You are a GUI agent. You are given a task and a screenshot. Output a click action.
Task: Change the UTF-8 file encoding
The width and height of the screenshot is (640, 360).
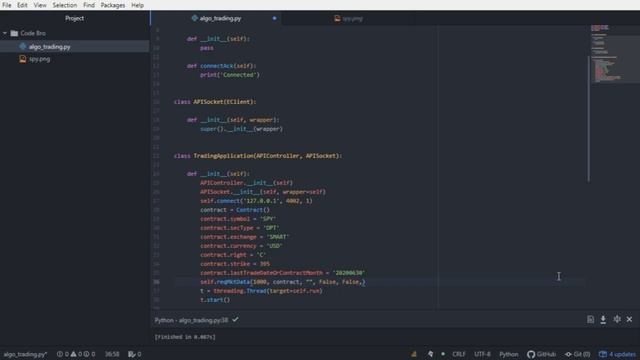click(x=482, y=354)
